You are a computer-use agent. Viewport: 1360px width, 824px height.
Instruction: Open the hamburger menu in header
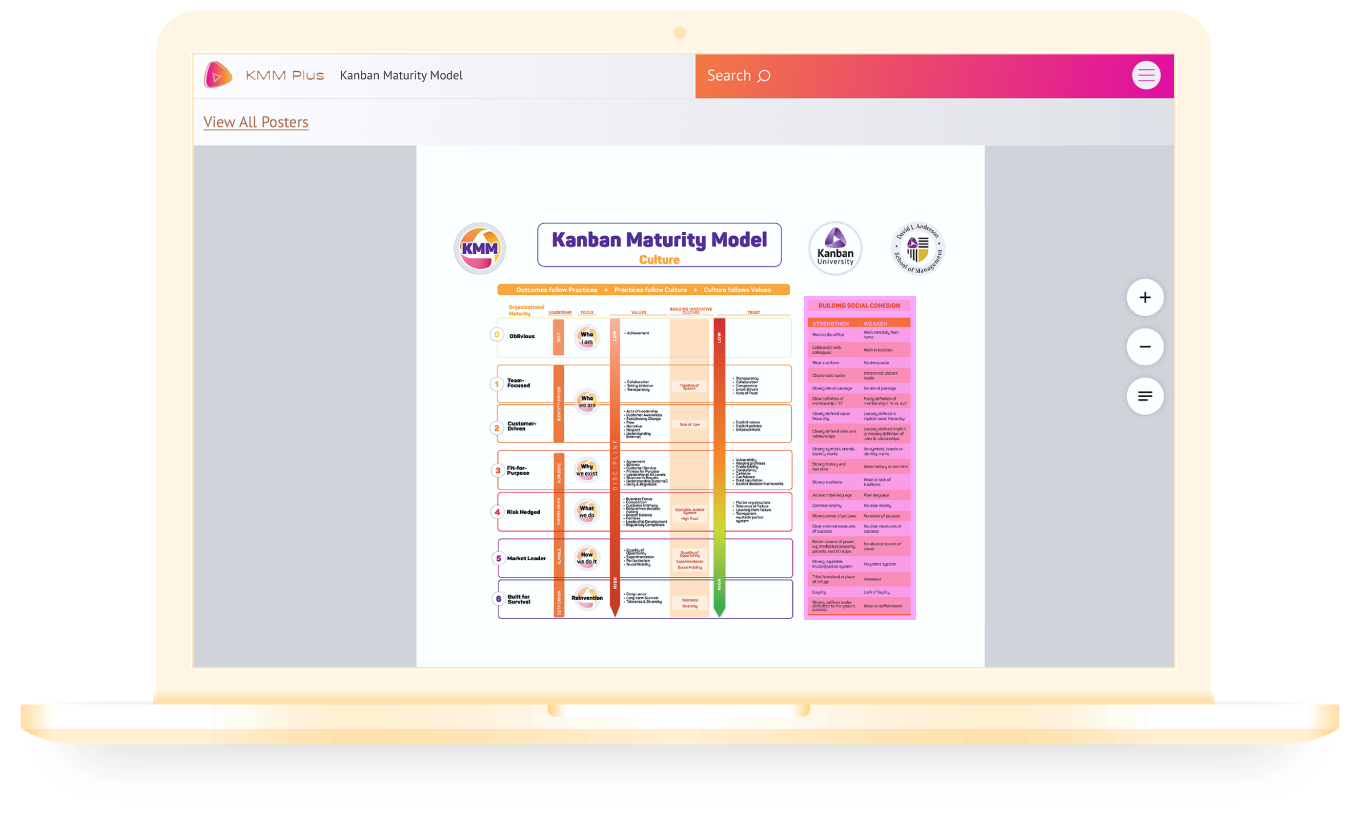[x=1146, y=75]
